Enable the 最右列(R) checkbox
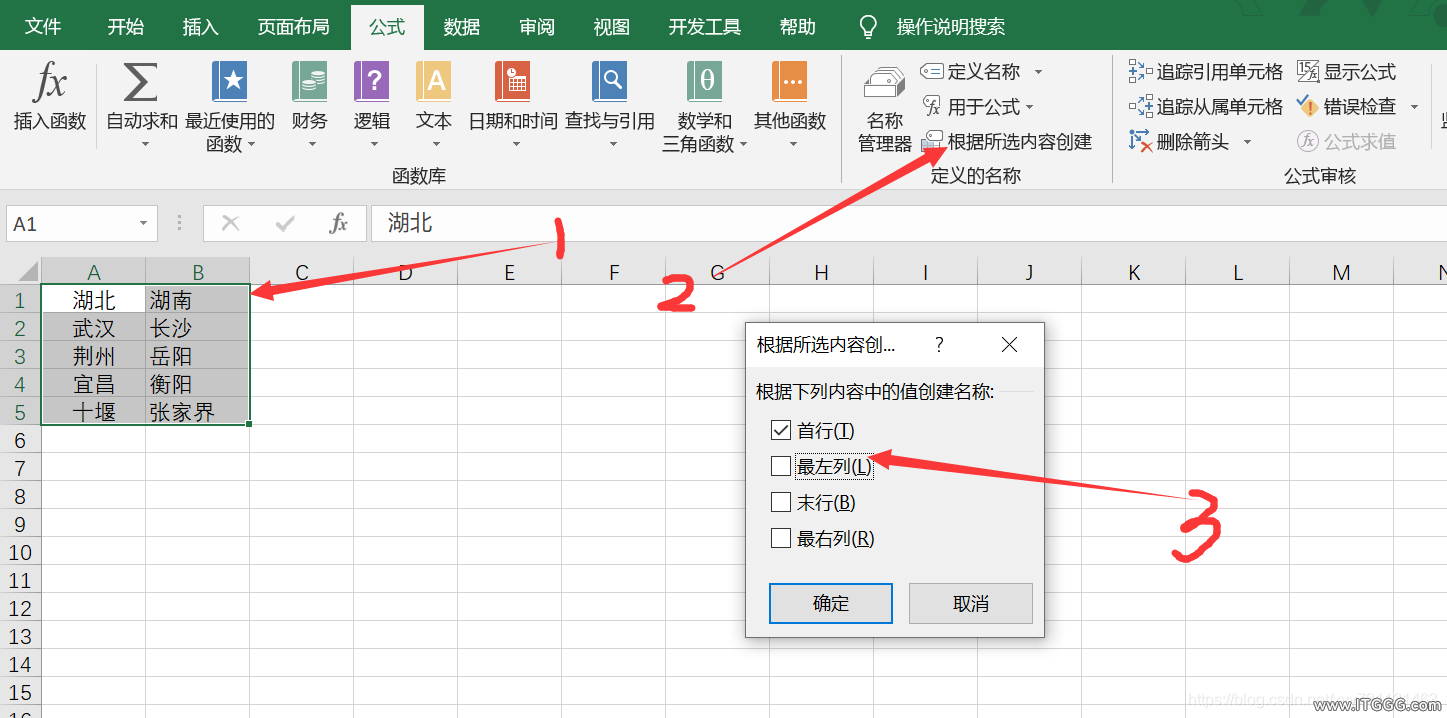Viewport: 1447px width, 718px height. click(x=781, y=539)
